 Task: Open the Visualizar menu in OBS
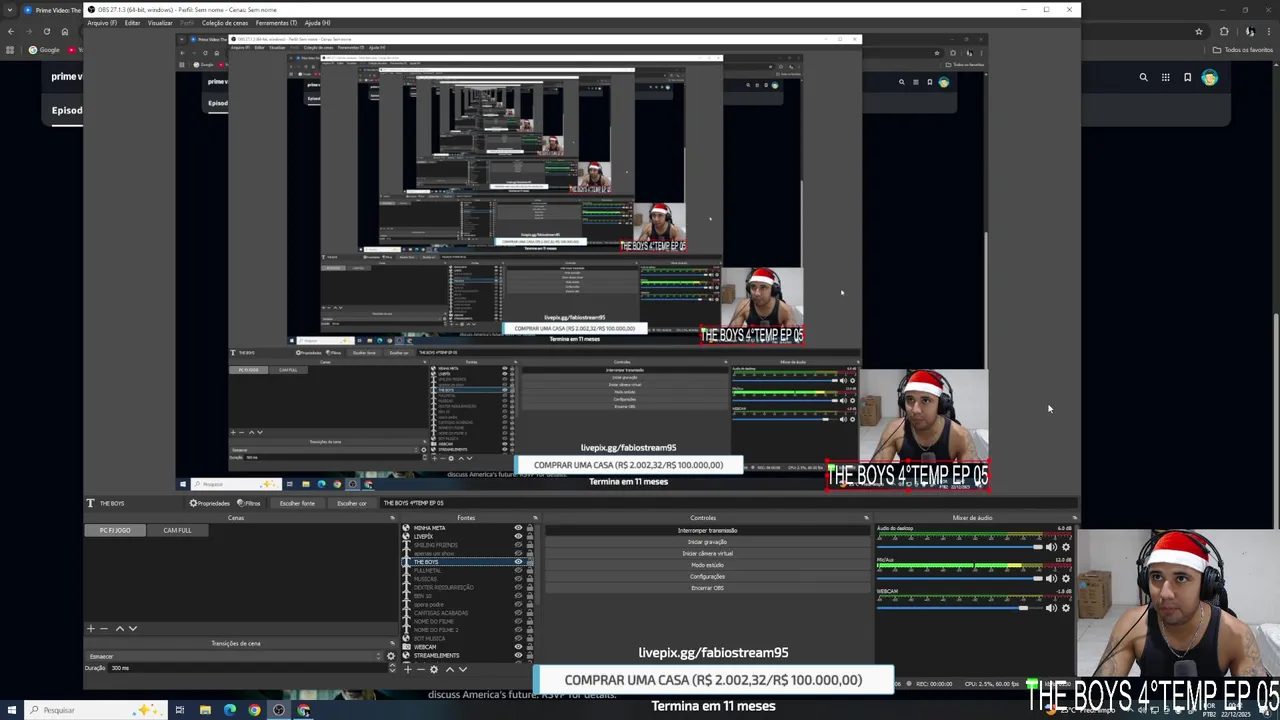pos(160,23)
